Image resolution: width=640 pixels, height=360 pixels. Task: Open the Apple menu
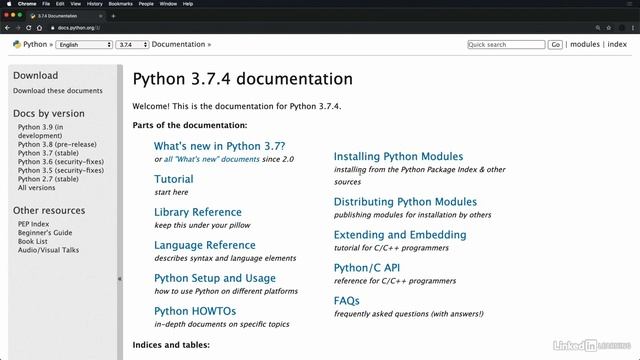tap(9, 4)
